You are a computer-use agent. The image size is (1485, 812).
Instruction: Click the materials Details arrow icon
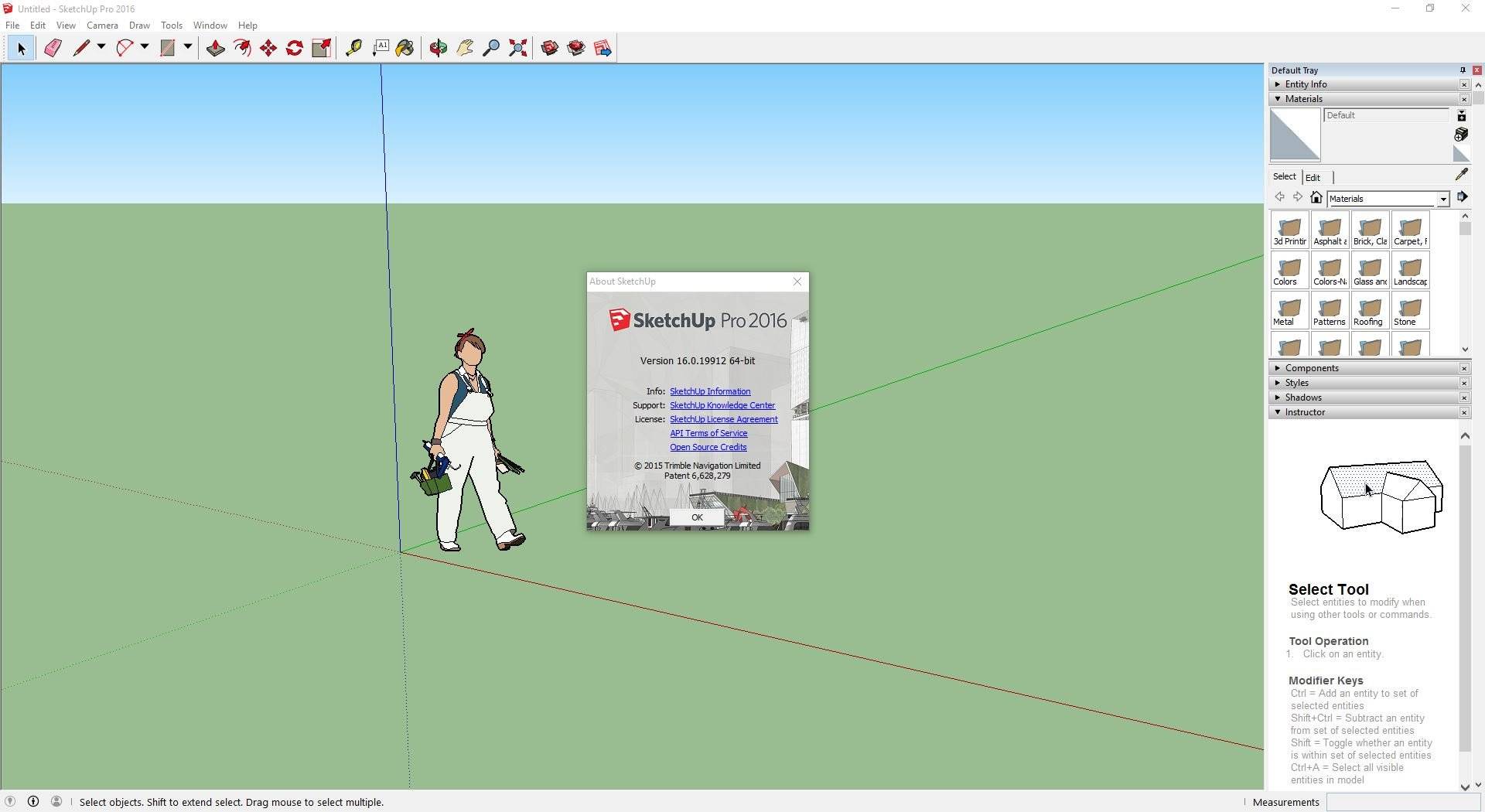click(1462, 197)
